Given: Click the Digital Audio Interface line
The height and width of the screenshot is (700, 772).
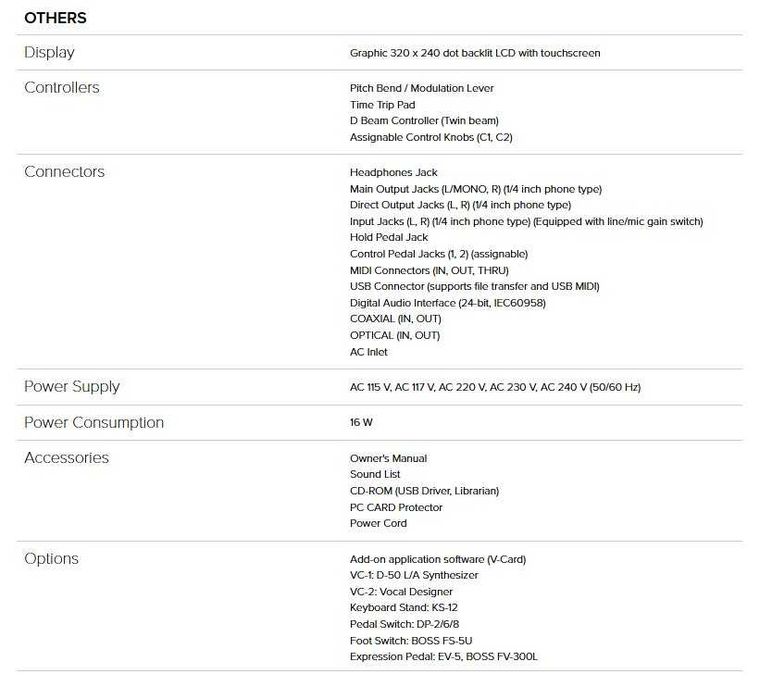Looking at the screenshot, I should 448,303.
